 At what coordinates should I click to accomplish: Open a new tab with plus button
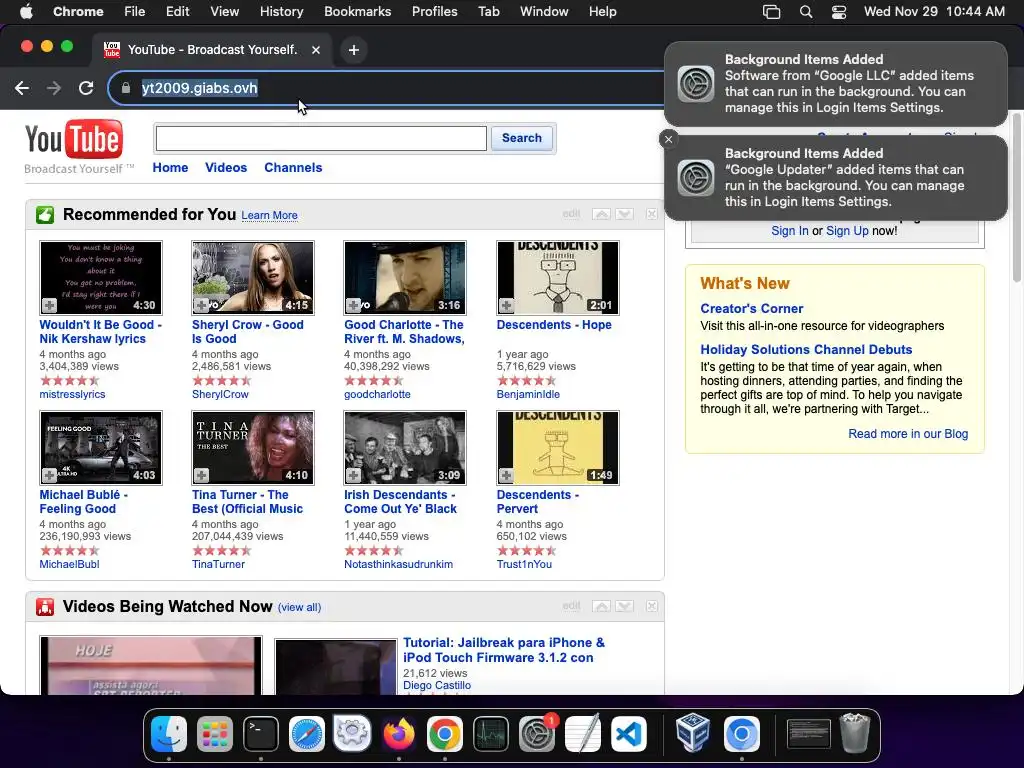point(353,50)
